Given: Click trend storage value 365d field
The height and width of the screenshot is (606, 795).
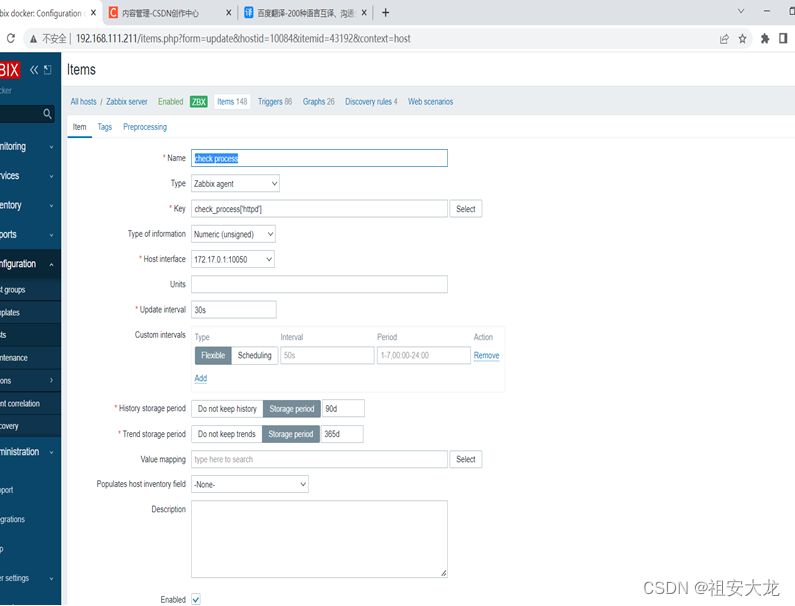Looking at the screenshot, I should click(x=342, y=434).
